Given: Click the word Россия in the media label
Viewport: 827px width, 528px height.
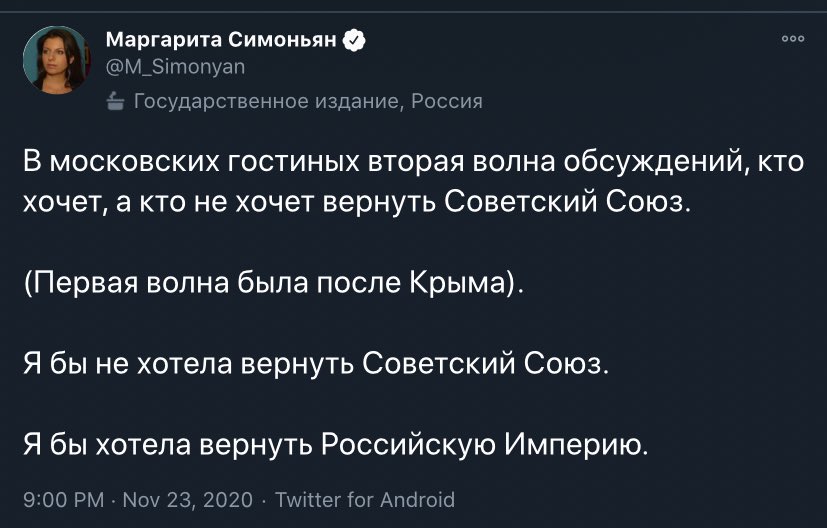Looking at the screenshot, I should pyautogui.click(x=447, y=101).
